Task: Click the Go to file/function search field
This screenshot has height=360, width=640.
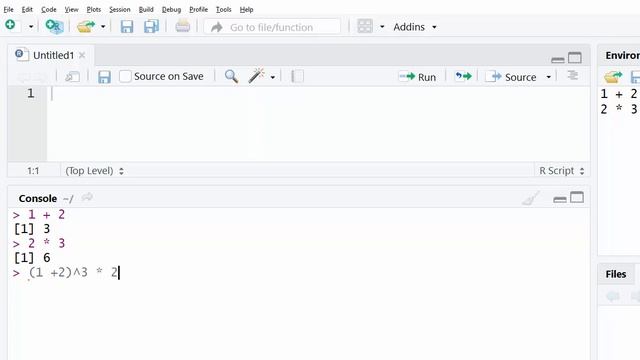Action: (x=272, y=27)
